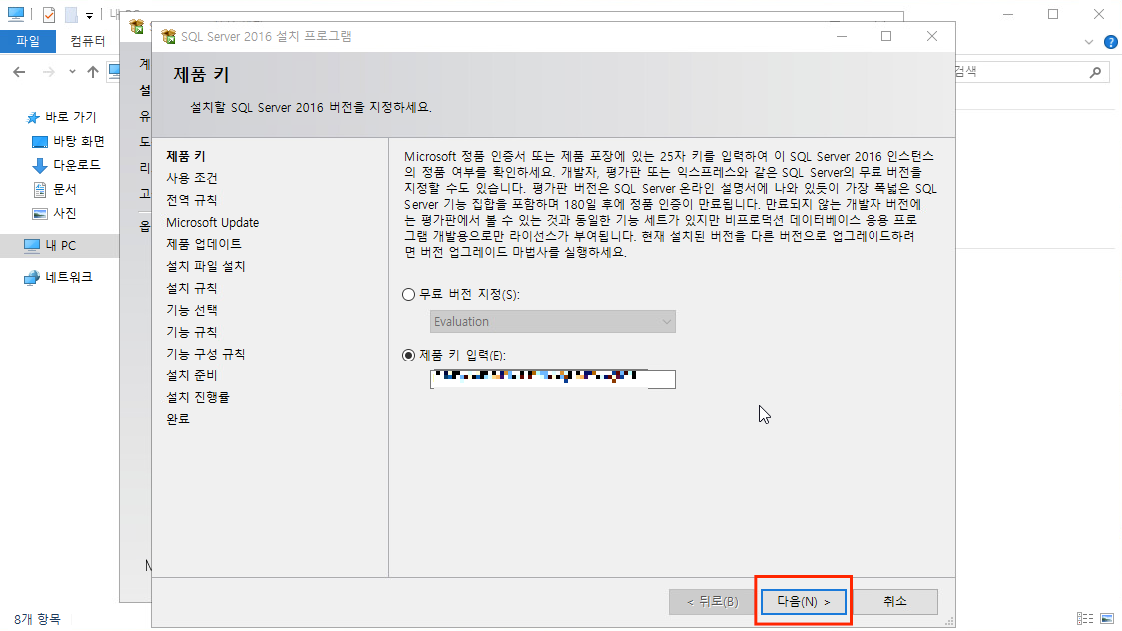Click the properties checkmark icon in quick access toolbar
The image size is (1122, 631).
tap(49, 14)
